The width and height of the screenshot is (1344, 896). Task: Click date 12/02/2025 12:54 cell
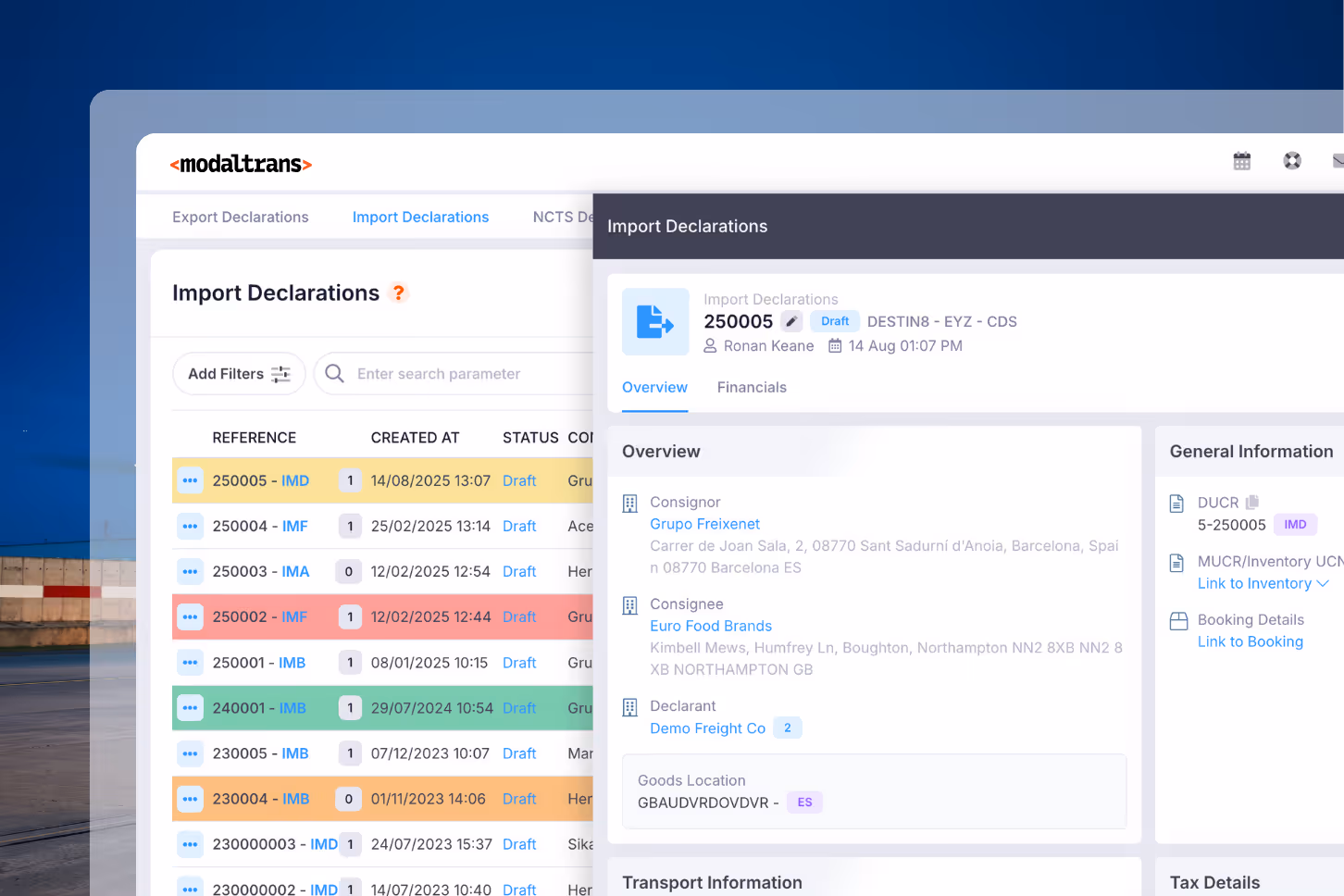pos(430,571)
